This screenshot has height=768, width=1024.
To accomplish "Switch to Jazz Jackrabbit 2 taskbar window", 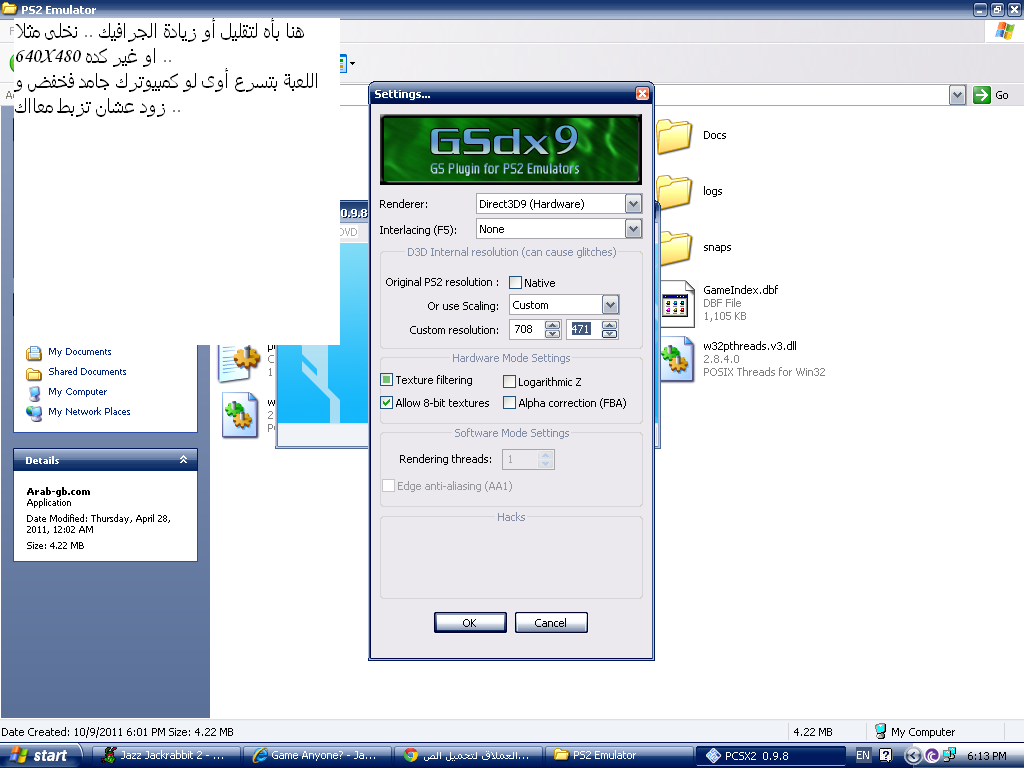I will 167,756.
